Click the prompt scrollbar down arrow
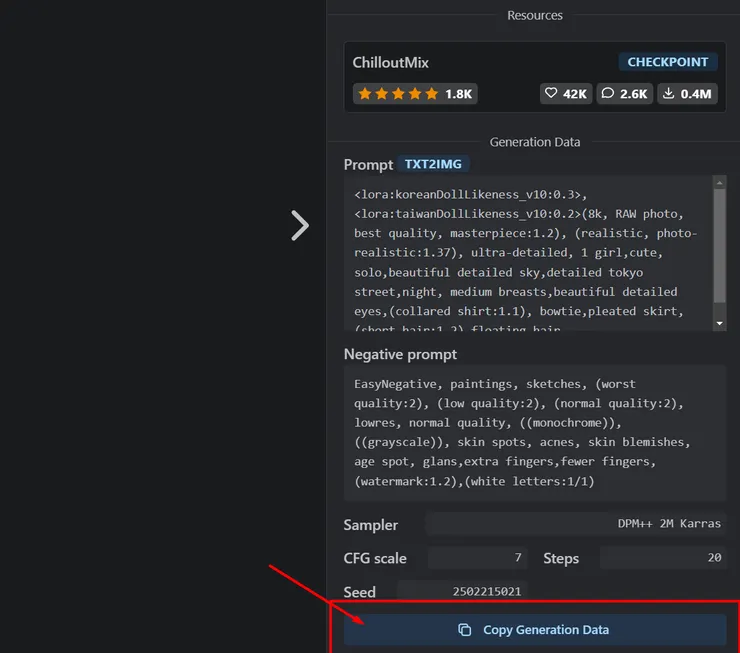 pos(719,324)
